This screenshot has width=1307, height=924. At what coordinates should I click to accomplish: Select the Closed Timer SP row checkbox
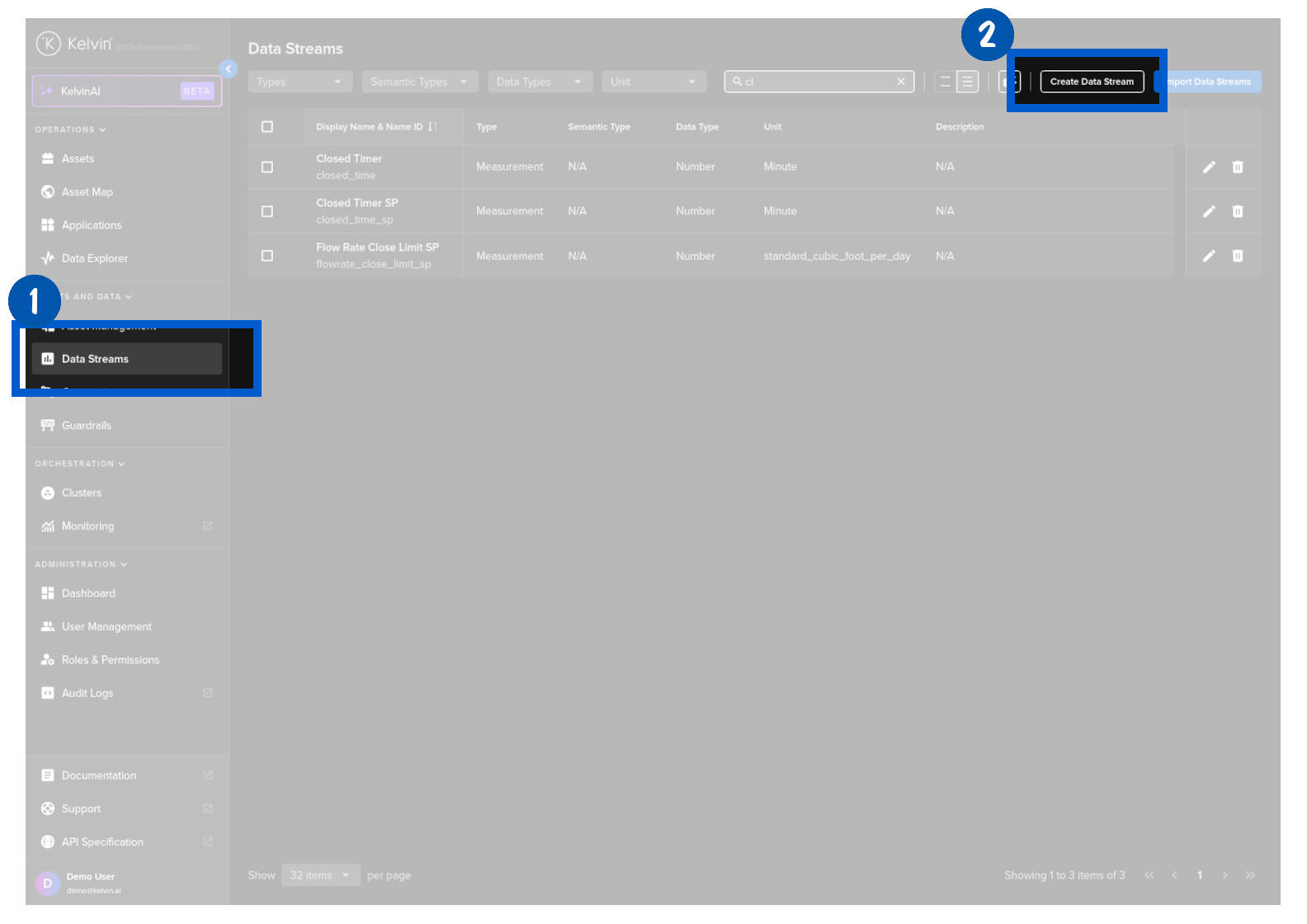pyautogui.click(x=267, y=212)
